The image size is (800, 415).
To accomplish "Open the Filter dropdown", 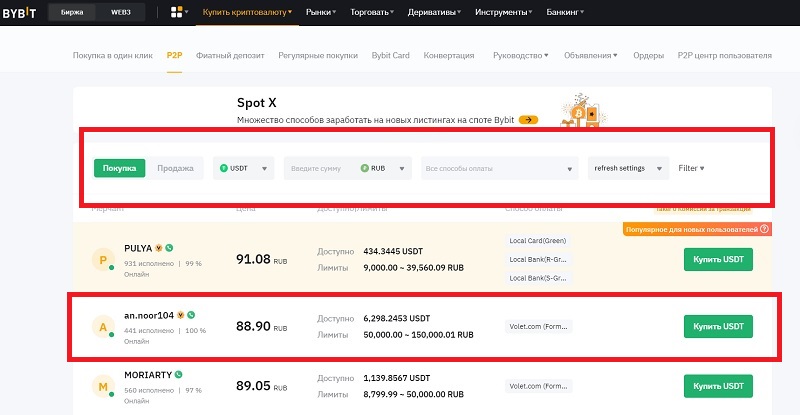I will click(x=691, y=168).
